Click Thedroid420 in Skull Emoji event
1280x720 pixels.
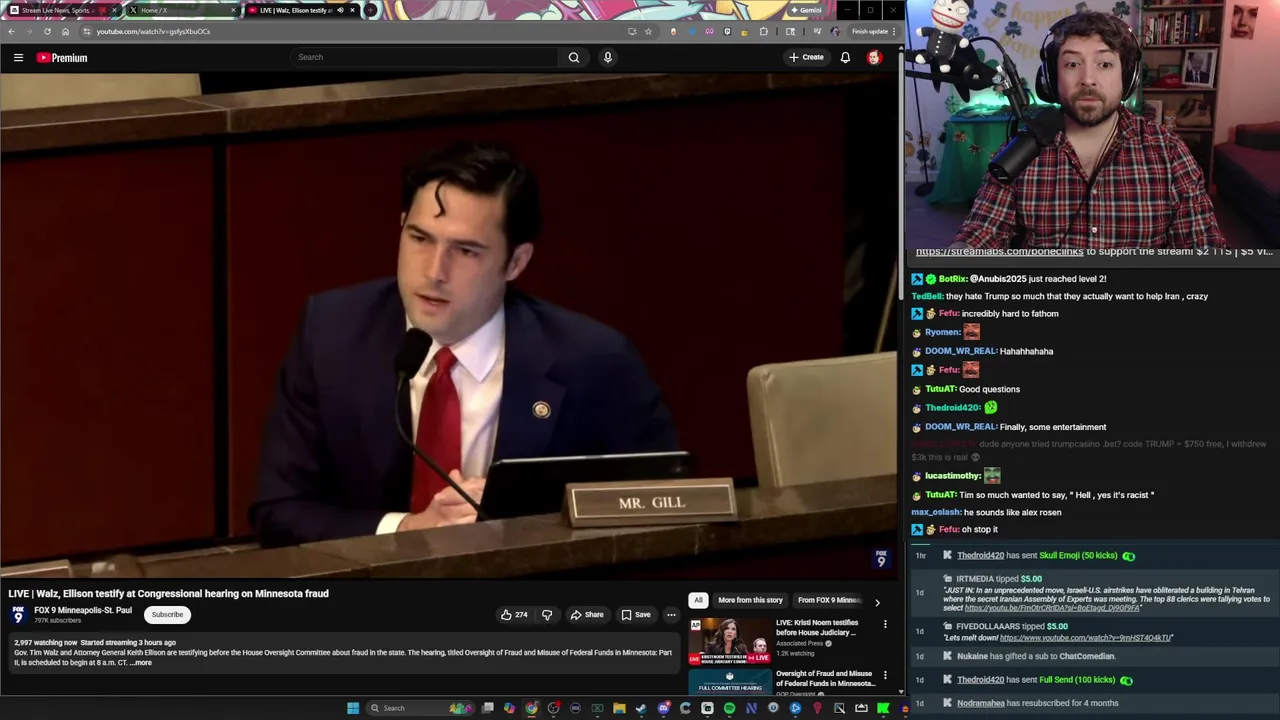pos(980,555)
